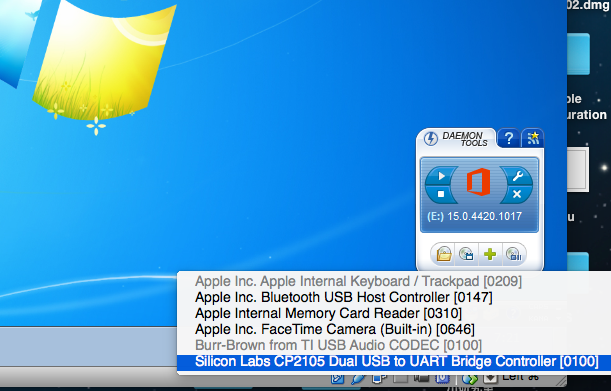Viewport: 611px width, 391px height.
Task: Click the network adapters status bar icon
Action: click(378, 379)
